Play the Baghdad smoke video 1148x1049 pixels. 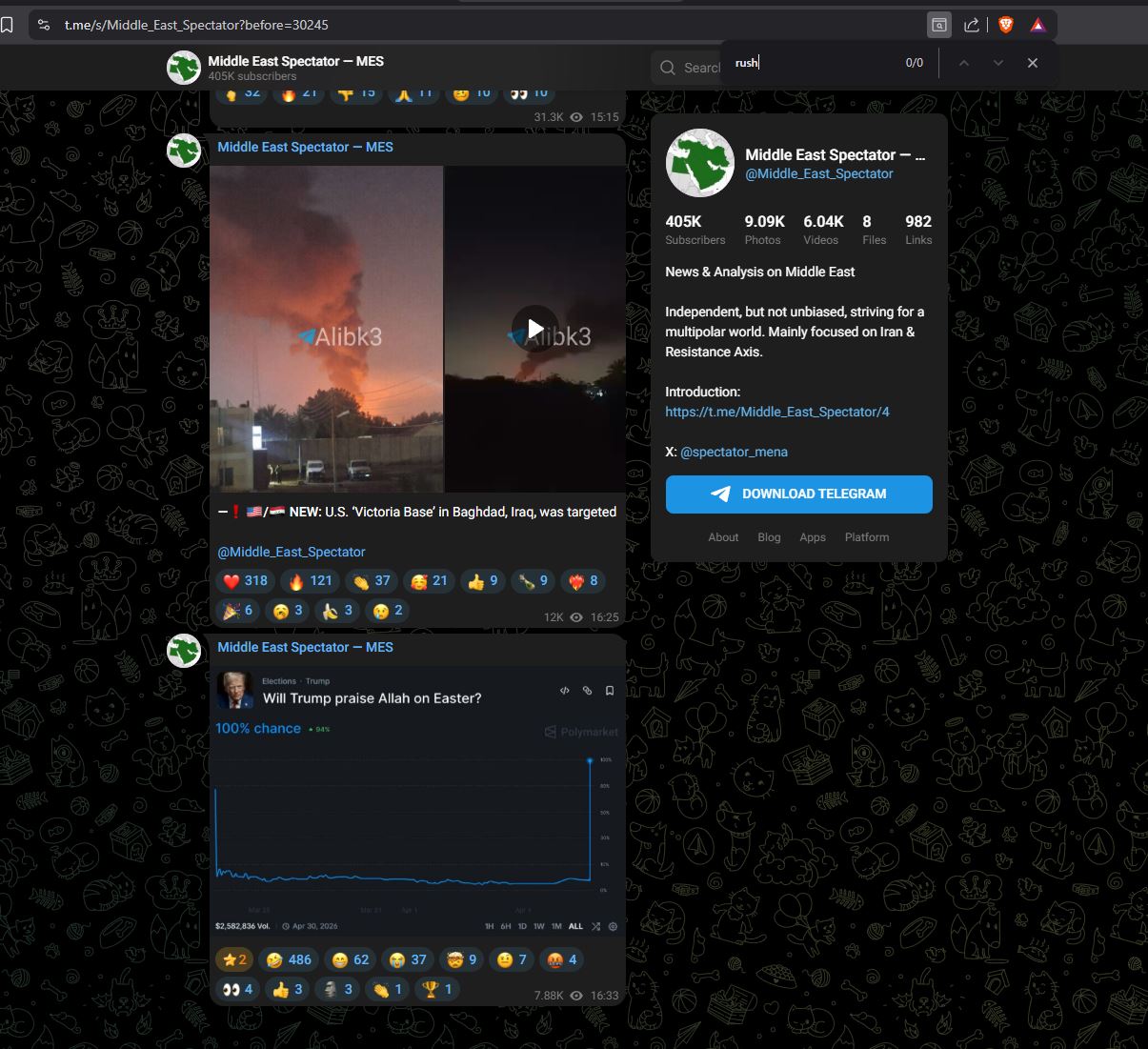click(x=534, y=328)
